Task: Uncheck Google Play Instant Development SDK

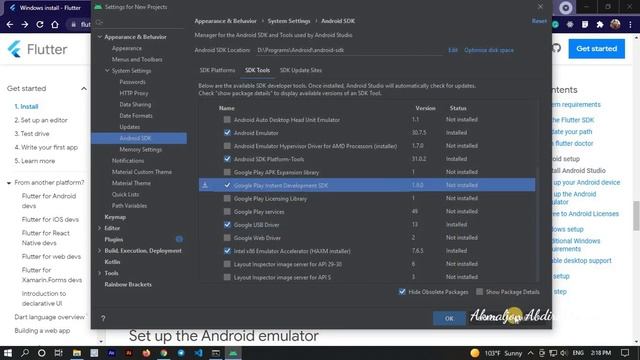Action: pos(227,185)
